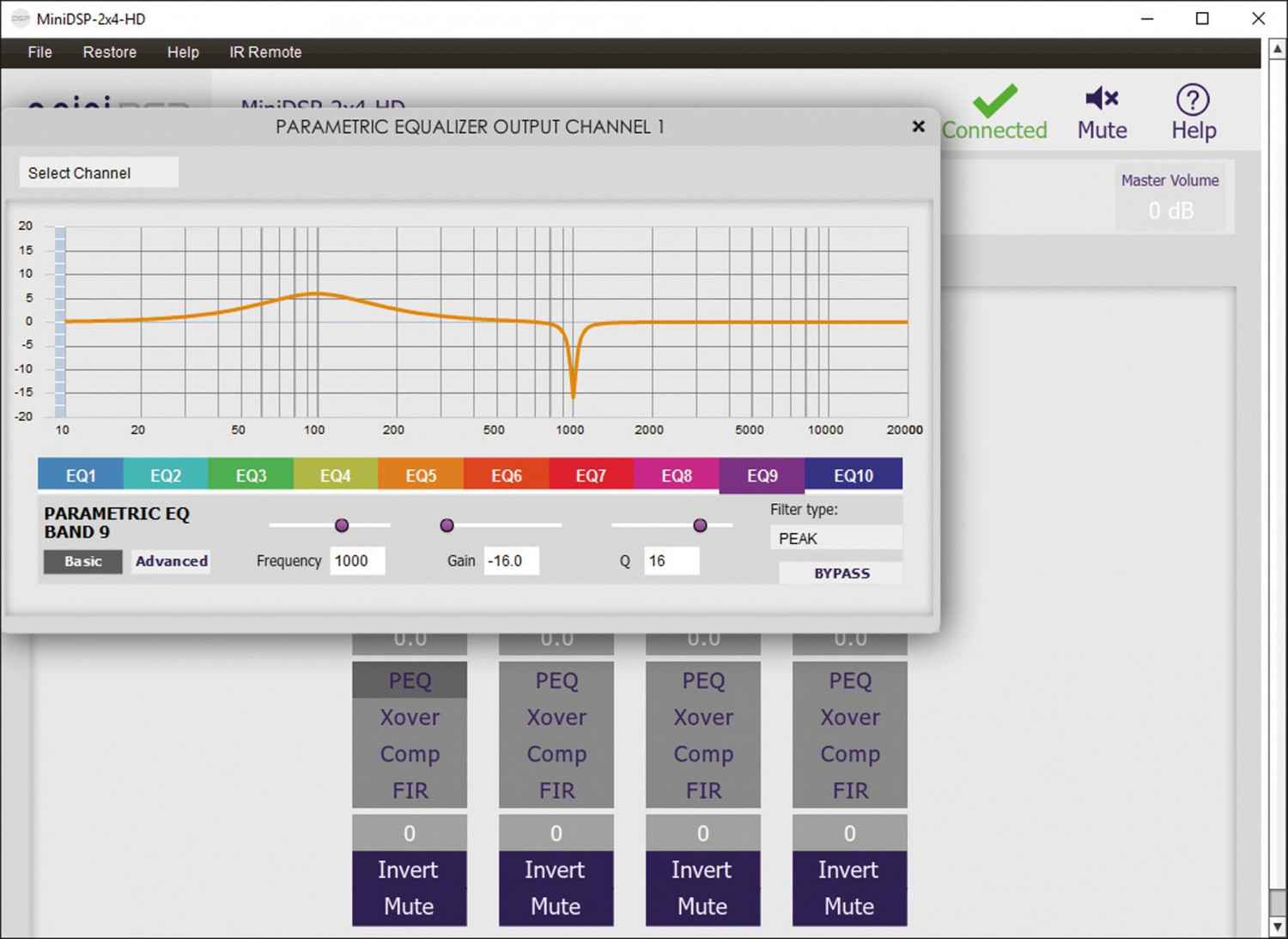
Task: Open Help via question mark icon
Action: click(x=1193, y=100)
